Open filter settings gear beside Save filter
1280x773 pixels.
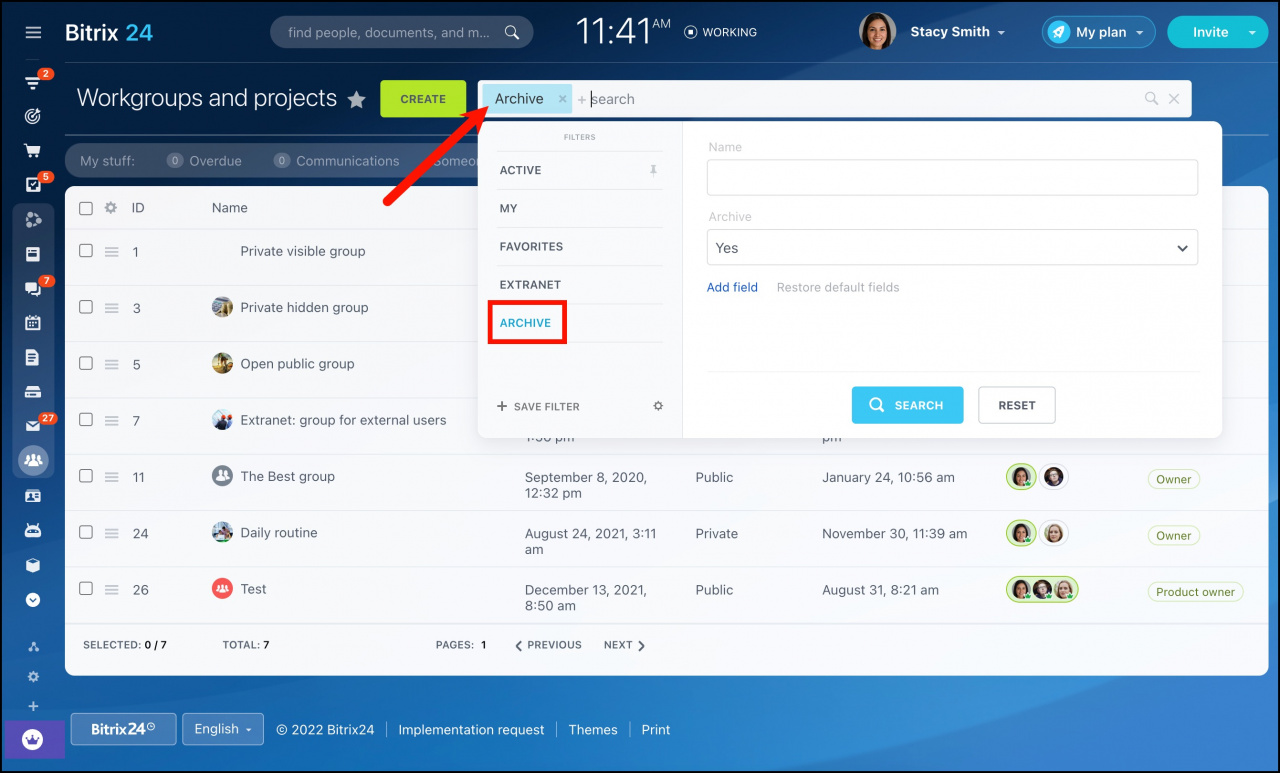[658, 406]
